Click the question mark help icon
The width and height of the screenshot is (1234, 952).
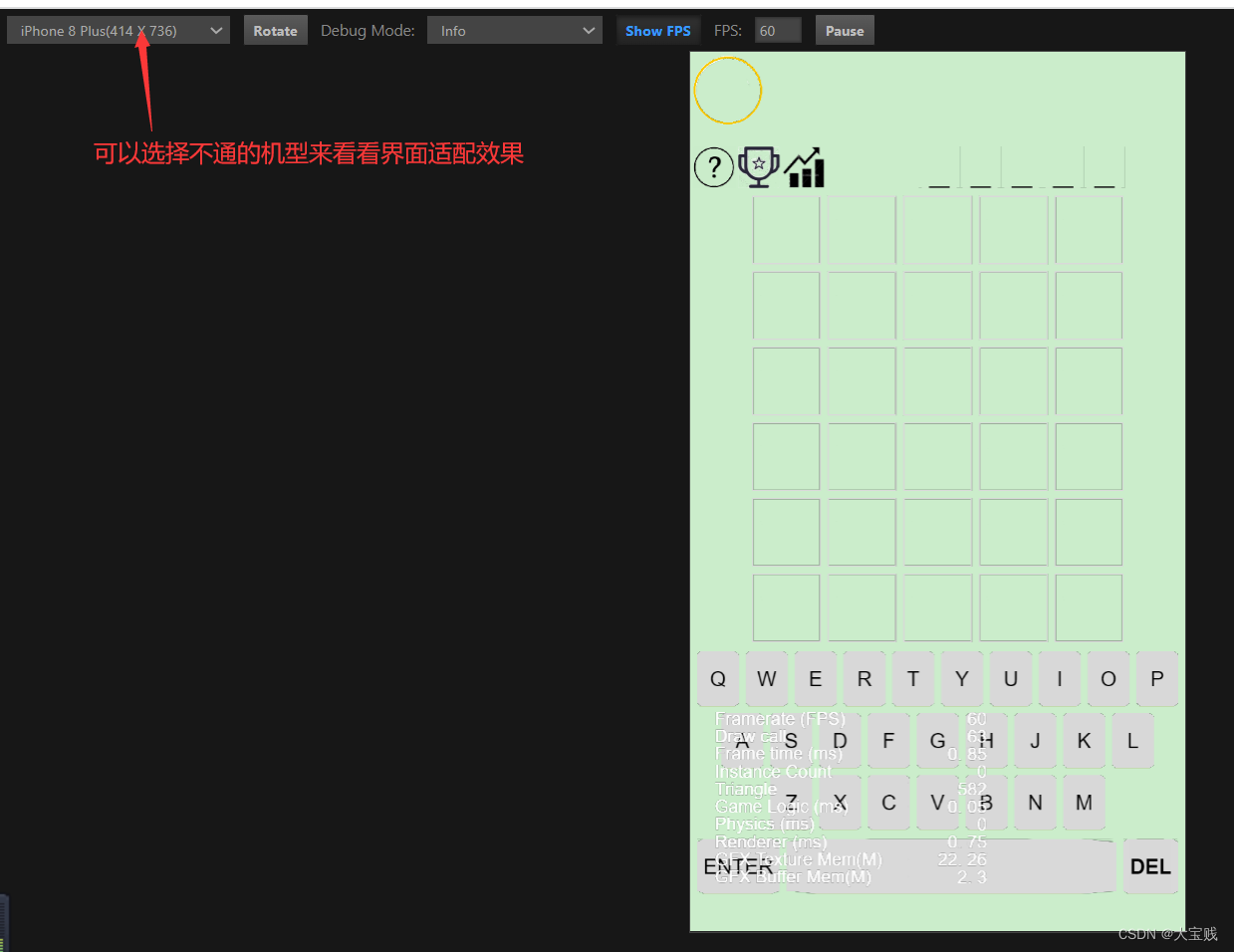[713, 167]
